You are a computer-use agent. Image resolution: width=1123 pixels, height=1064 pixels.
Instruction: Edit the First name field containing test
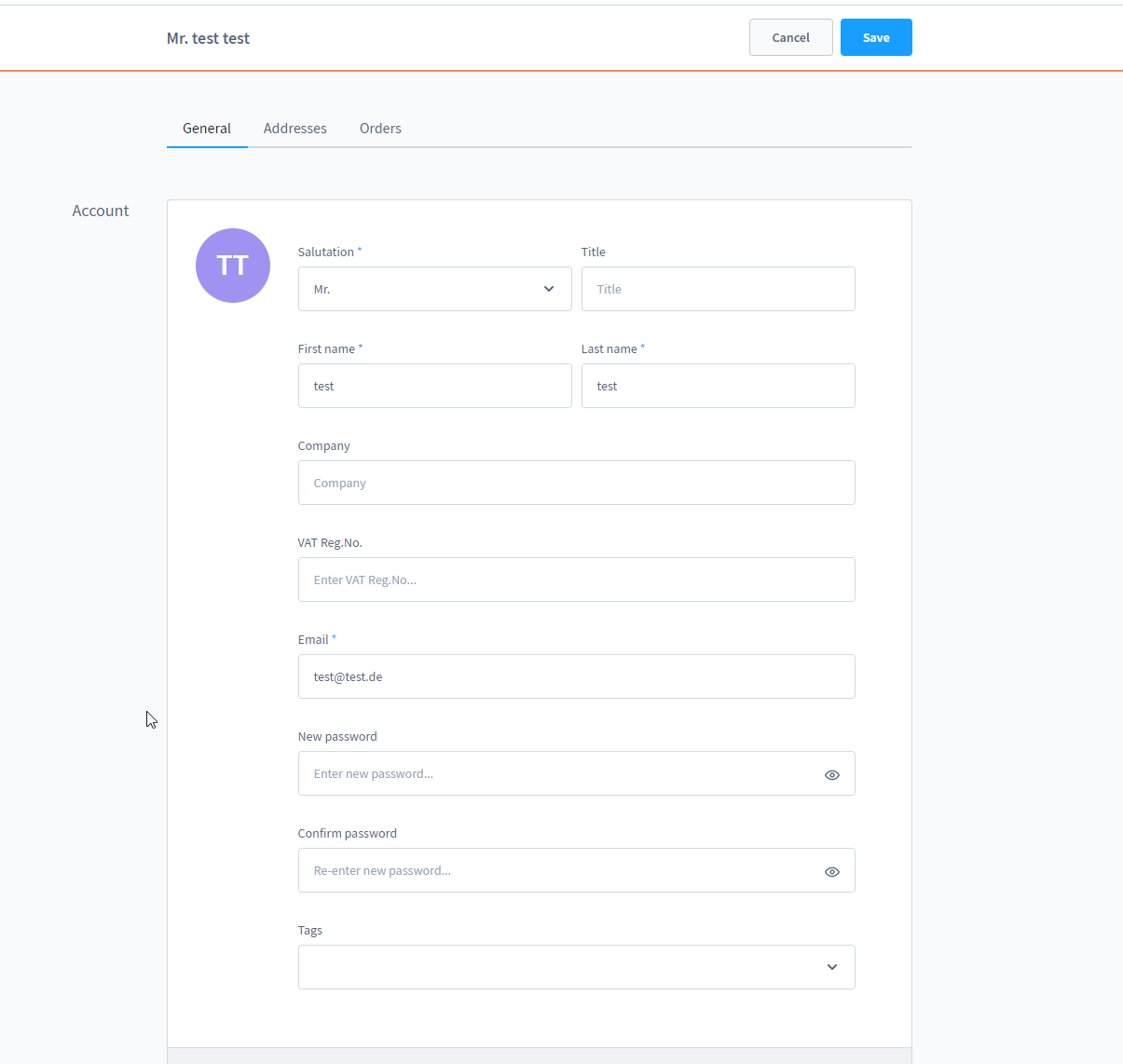(434, 386)
